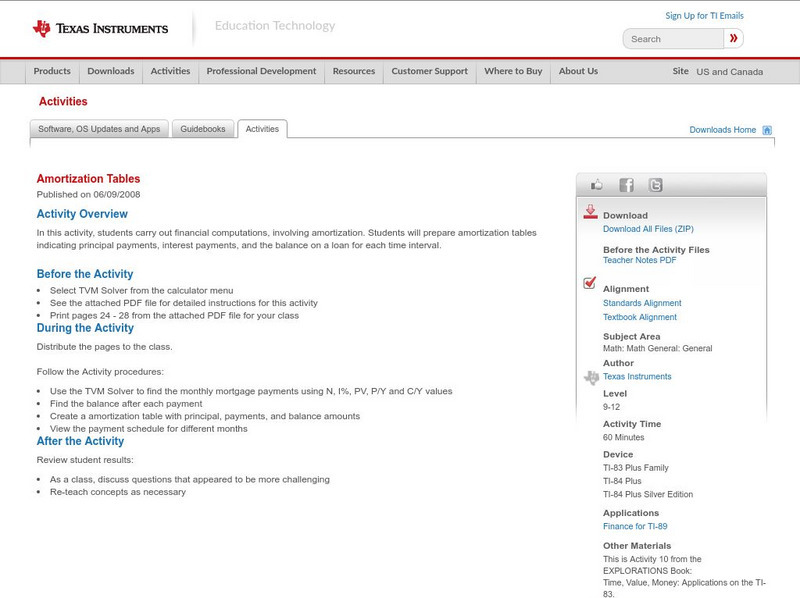Click the After the Activity heading
800x598 pixels.
click(x=80, y=441)
